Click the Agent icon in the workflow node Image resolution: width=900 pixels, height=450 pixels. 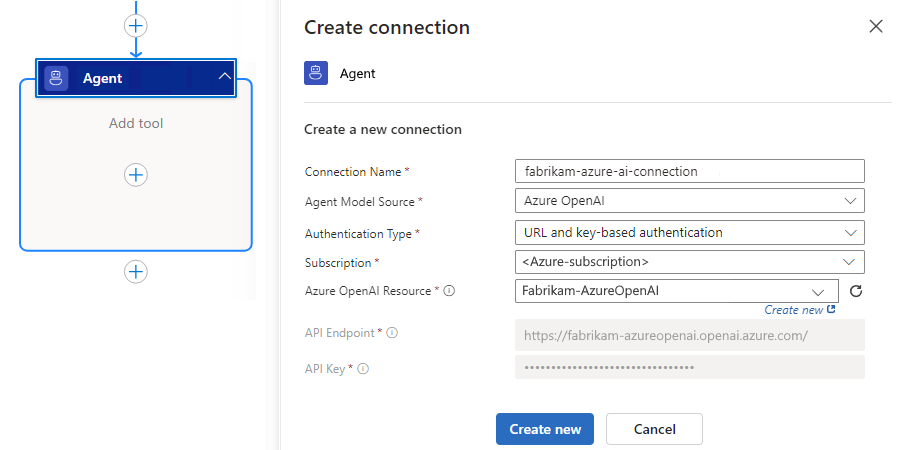click(56, 78)
